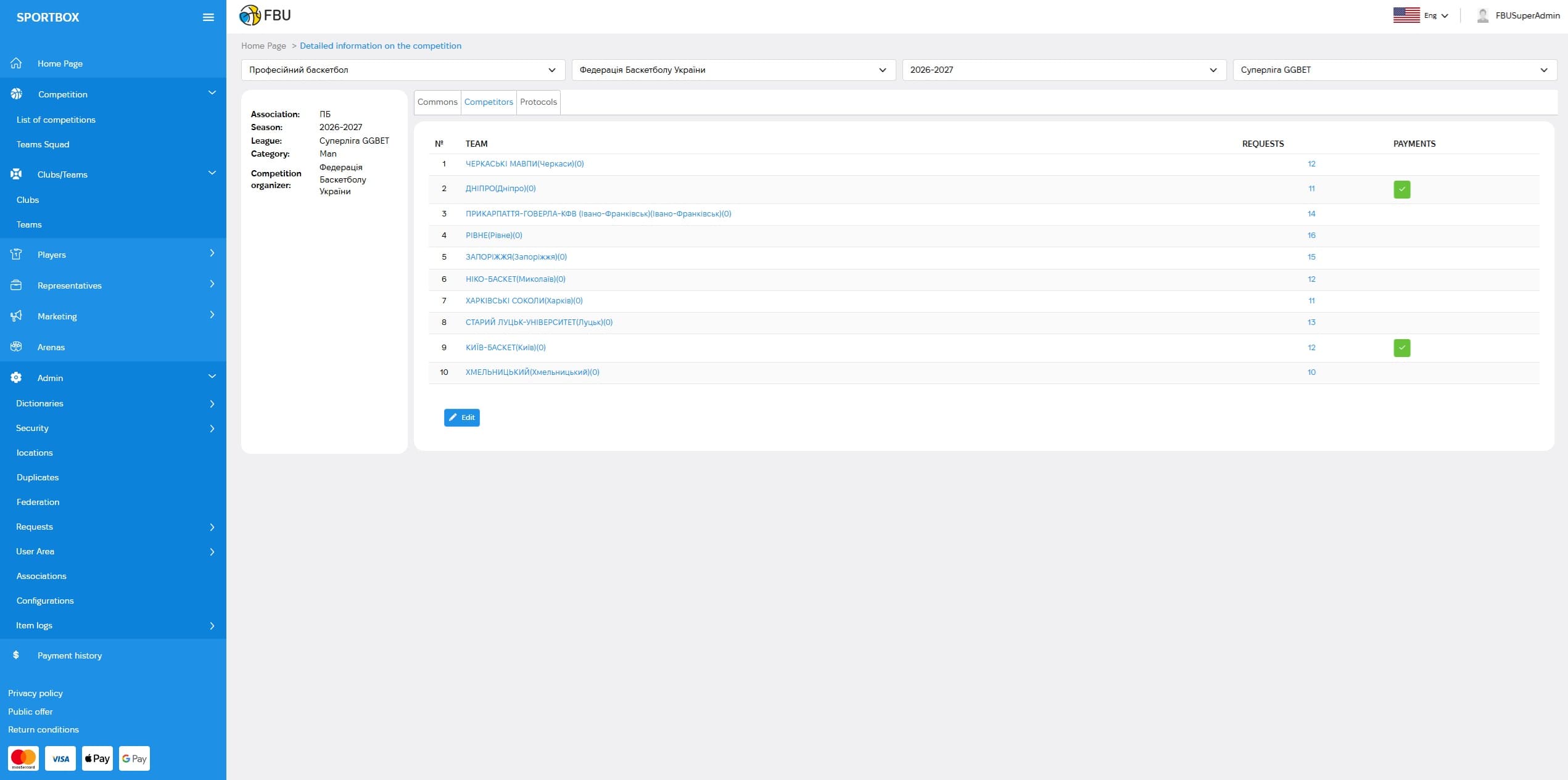Click the Arenas stadium icon
1568x780 pixels.
[16, 347]
